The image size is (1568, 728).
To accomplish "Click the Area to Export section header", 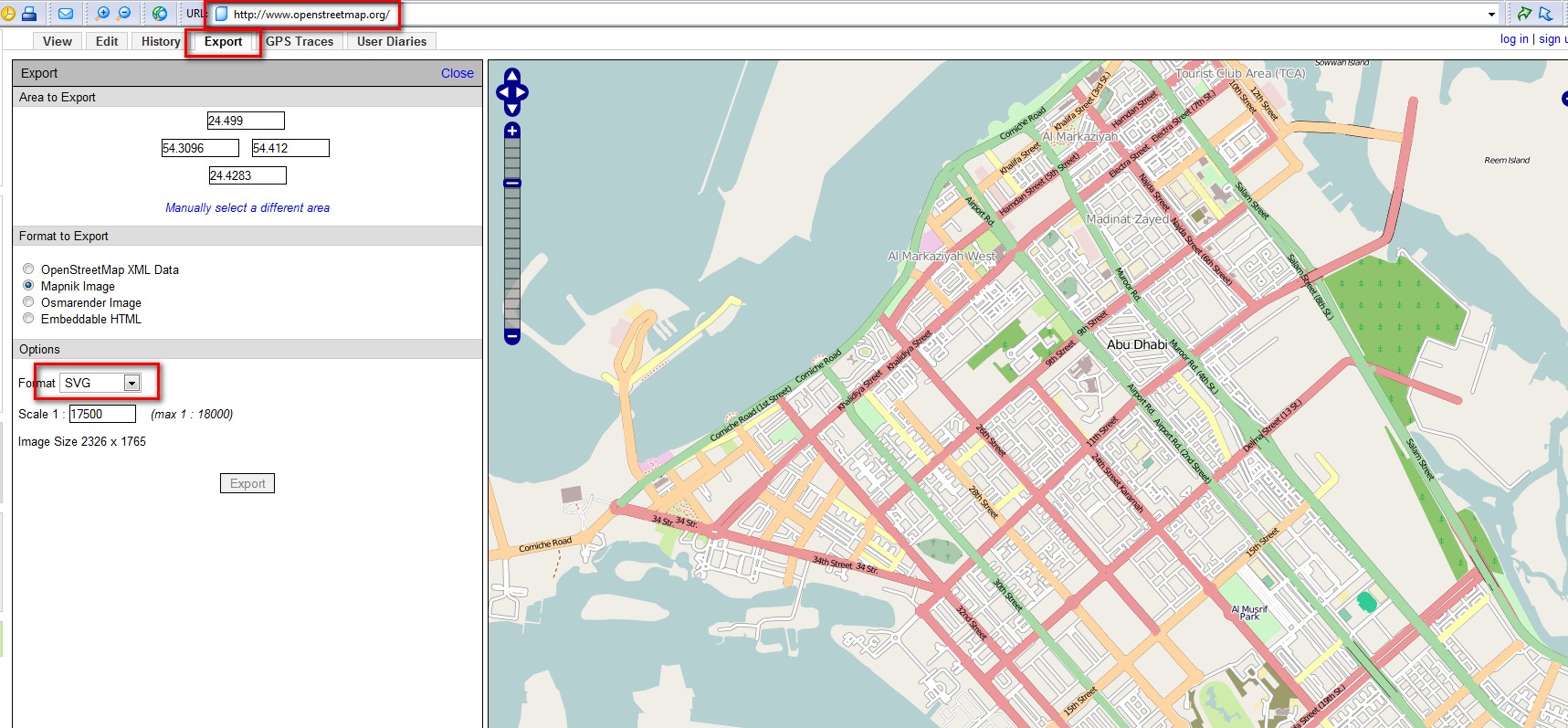I will (x=247, y=97).
